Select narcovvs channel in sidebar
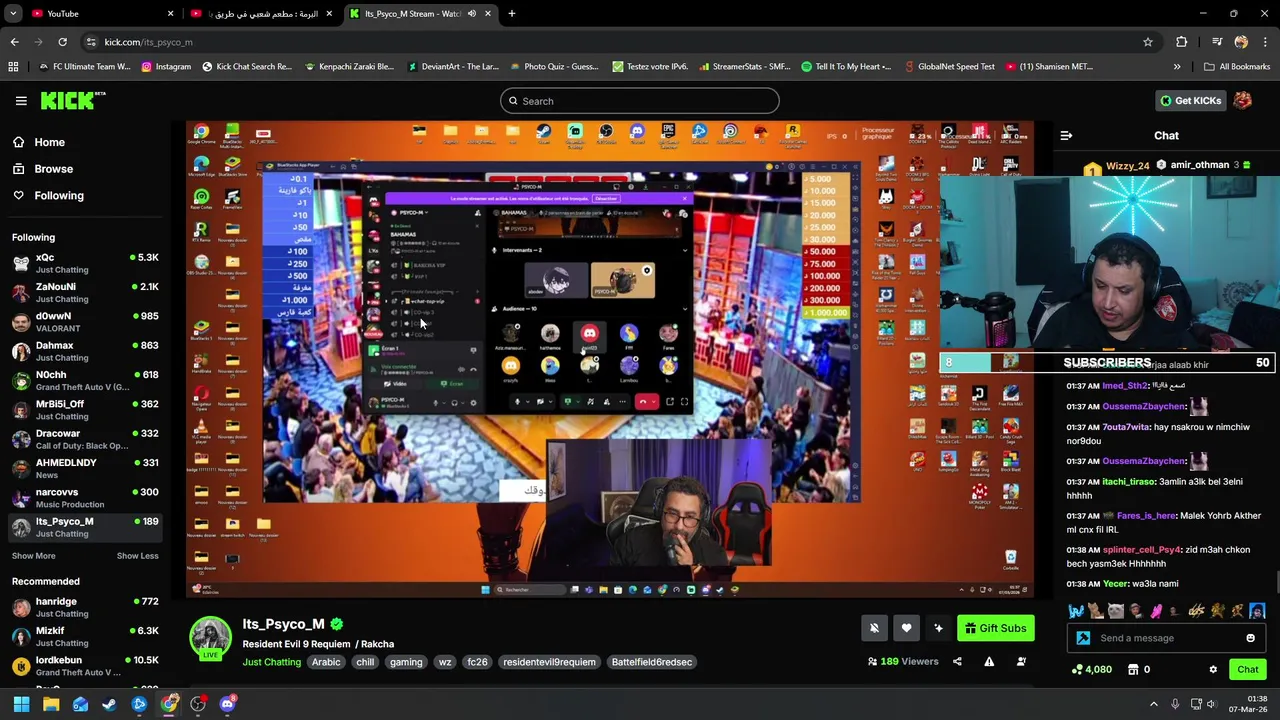Screen dimensions: 1280x720 (x=85, y=498)
